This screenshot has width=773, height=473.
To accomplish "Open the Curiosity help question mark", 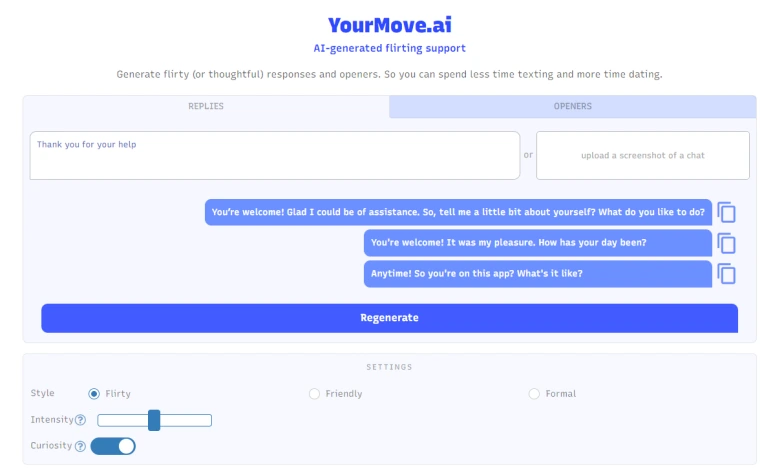I will (x=80, y=446).
